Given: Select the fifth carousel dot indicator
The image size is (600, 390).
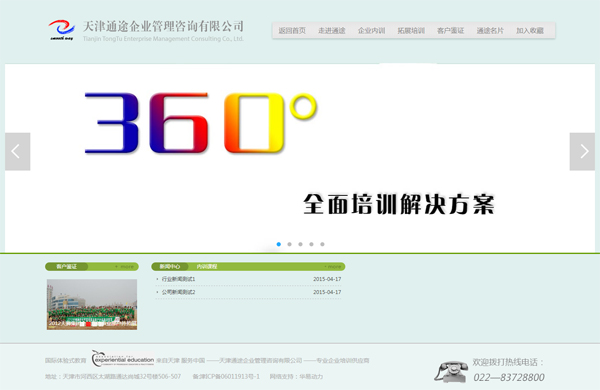Looking at the screenshot, I should tap(323, 244).
